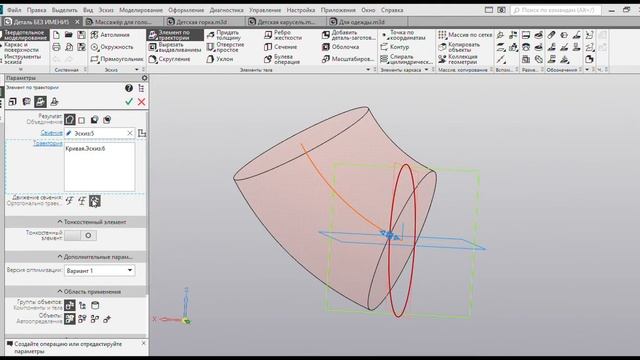Expand Элементы каркаса group dropdown arrow
The width and height of the screenshot is (640, 360).
point(427,70)
